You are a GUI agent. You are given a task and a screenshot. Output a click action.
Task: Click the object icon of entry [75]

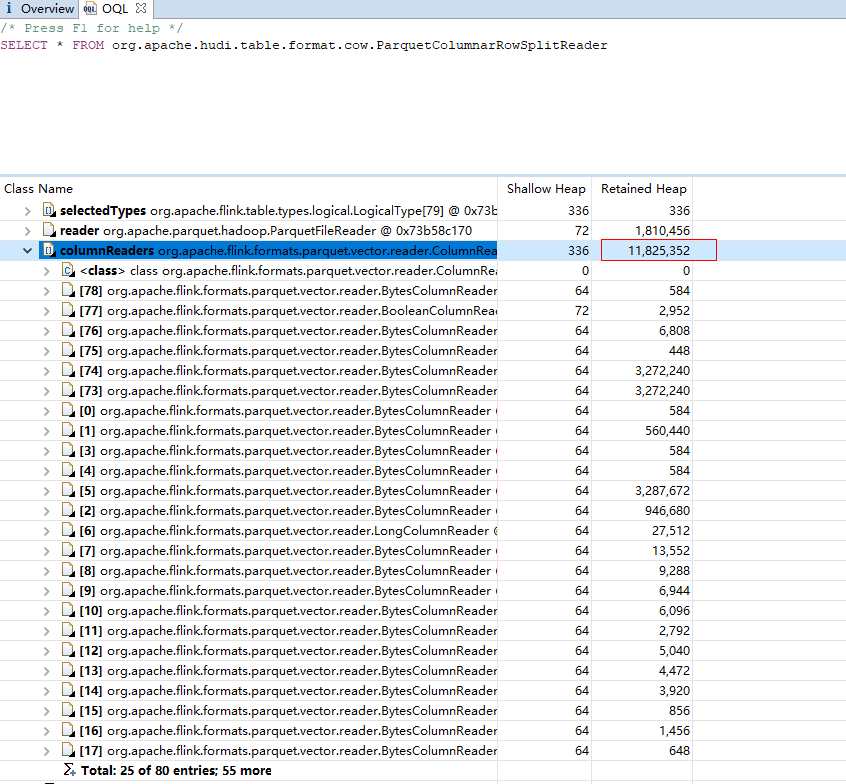pyautogui.click(x=68, y=350)
